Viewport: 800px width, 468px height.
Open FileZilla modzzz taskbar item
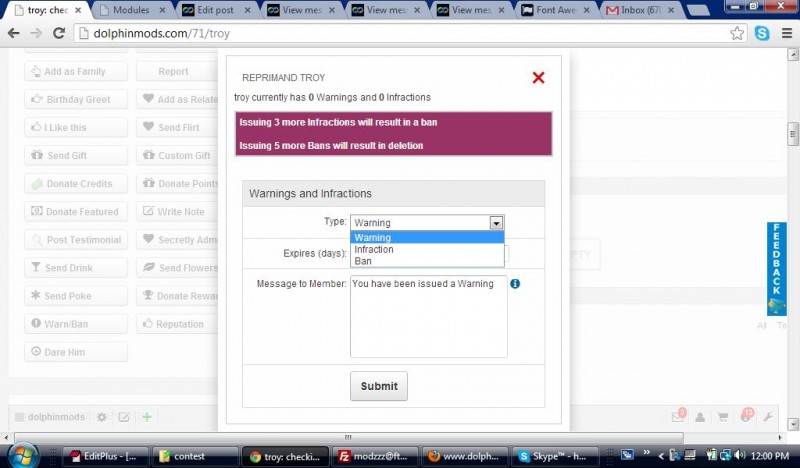(x=375, y=456)
